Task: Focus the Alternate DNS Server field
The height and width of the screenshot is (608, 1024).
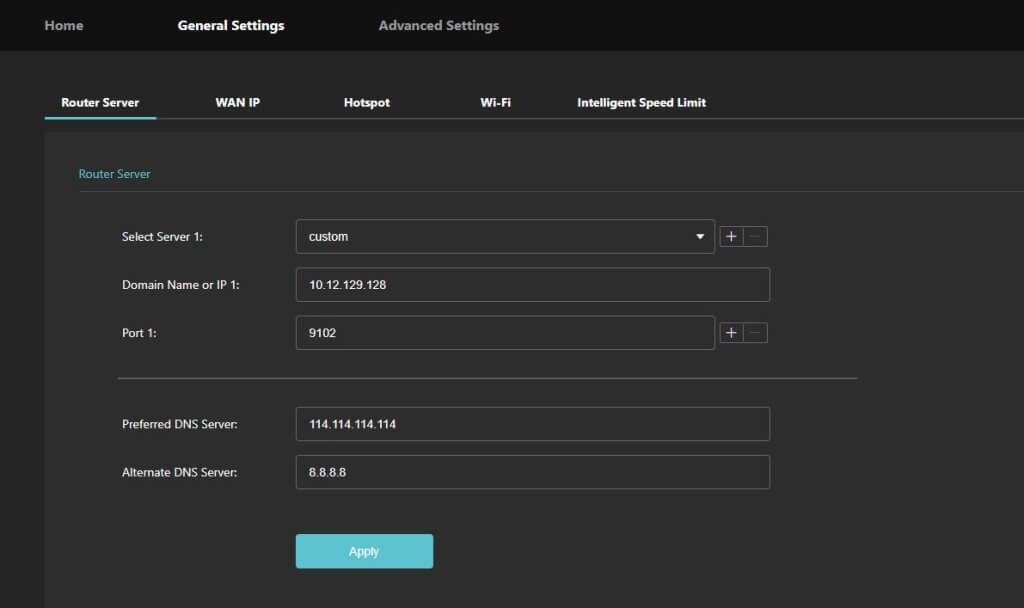Action: coord(533,472)
